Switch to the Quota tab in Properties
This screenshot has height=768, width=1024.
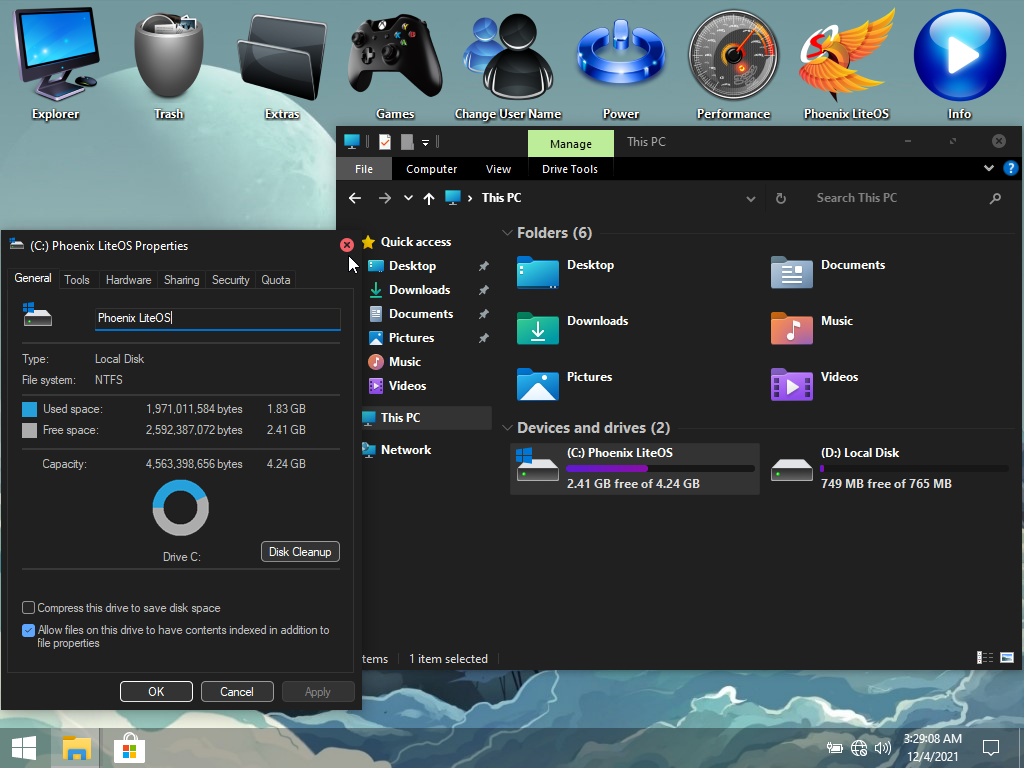point(276,280)
